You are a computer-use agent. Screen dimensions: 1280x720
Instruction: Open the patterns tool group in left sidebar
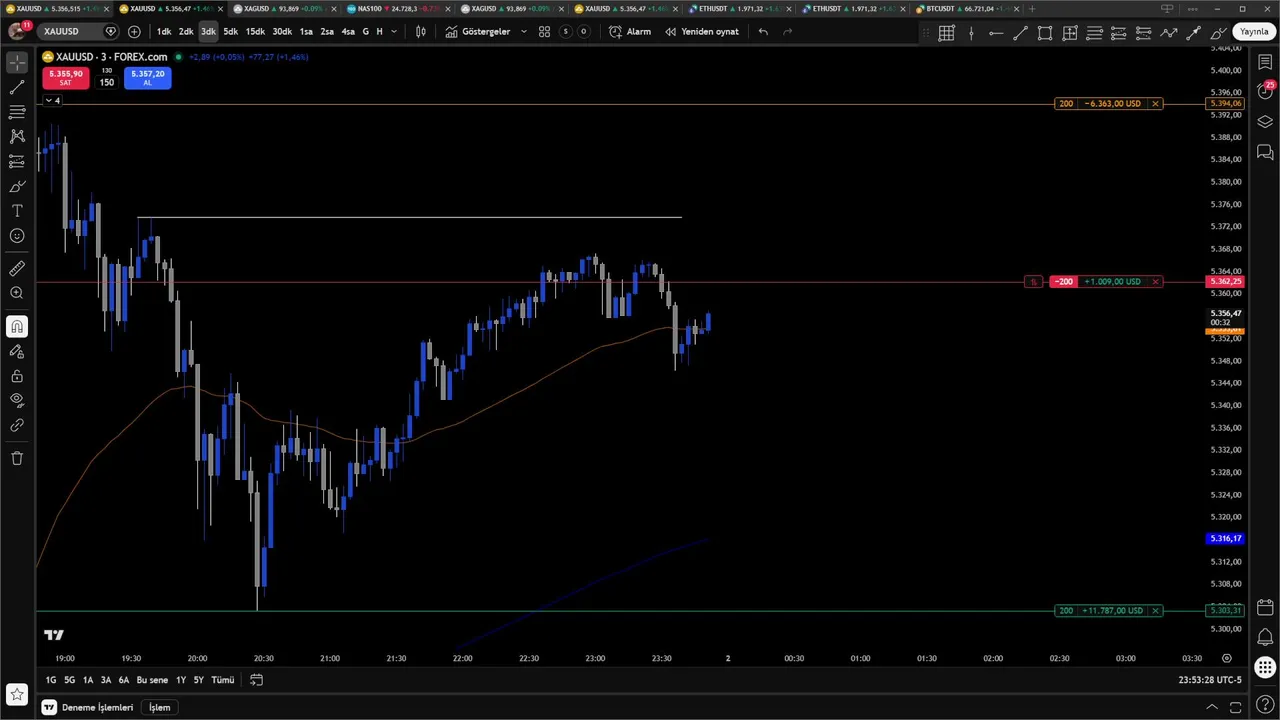click(17, 136)
